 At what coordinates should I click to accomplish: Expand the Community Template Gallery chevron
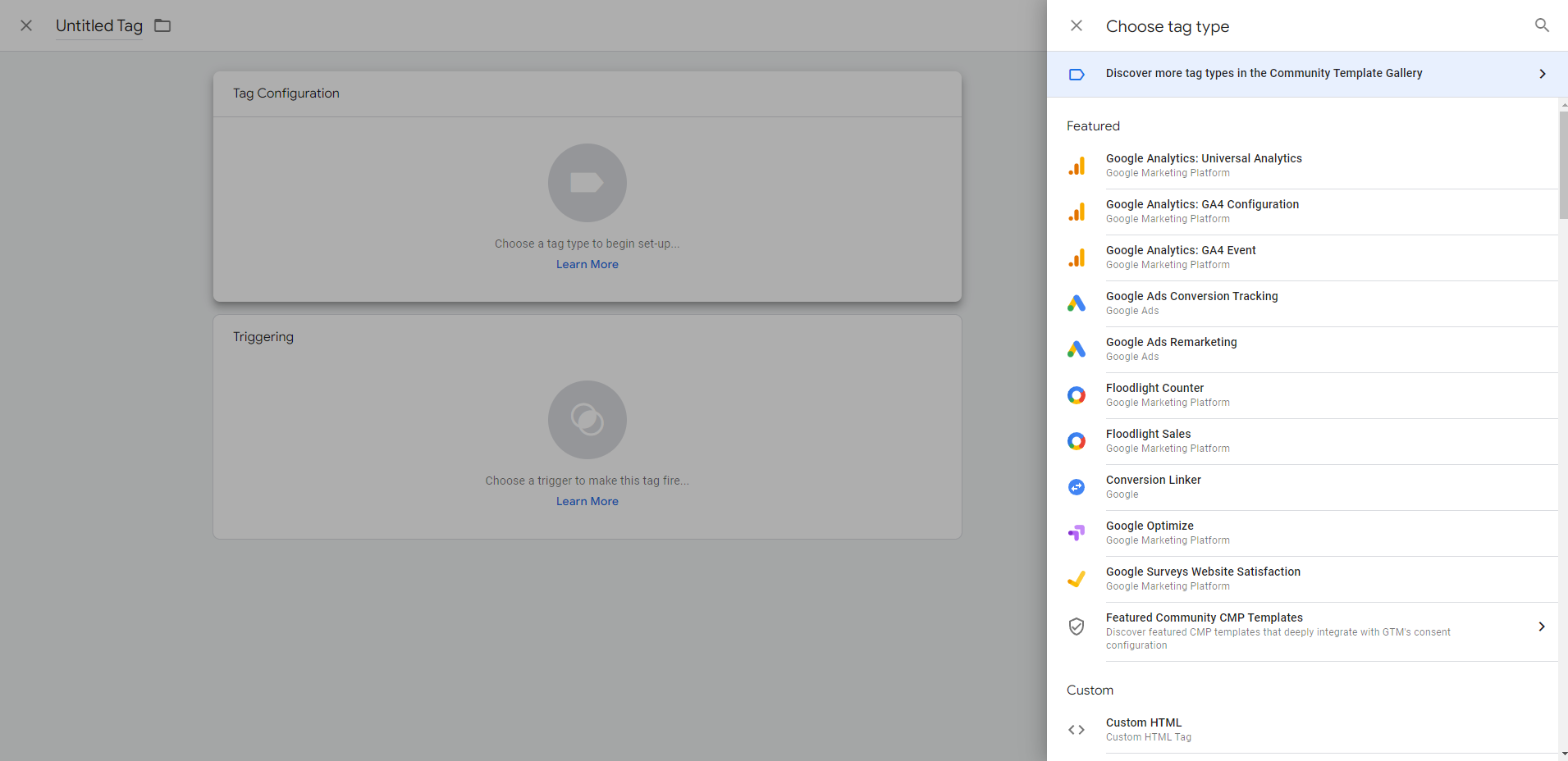click(1543, 74)
